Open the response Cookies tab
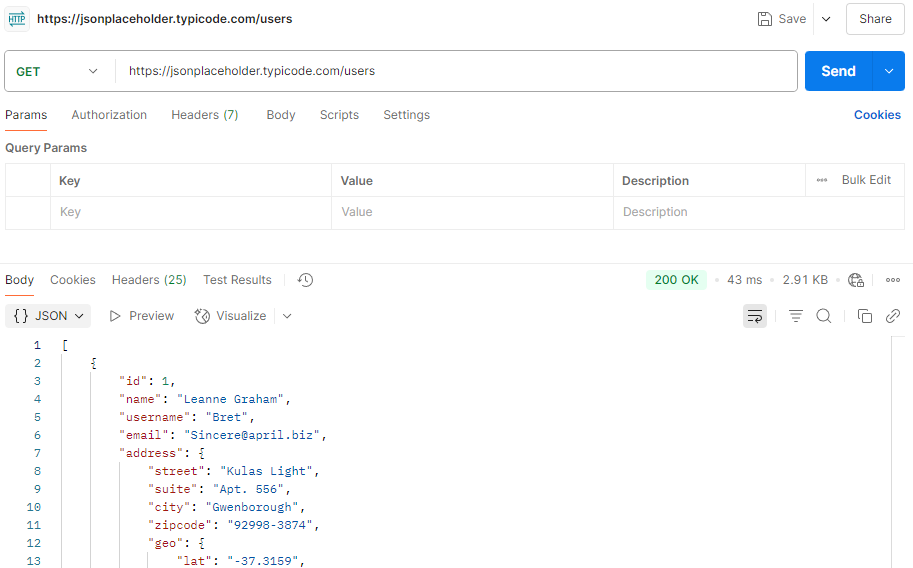The height and width of the screenshot is (568, 913). point(73,280)
